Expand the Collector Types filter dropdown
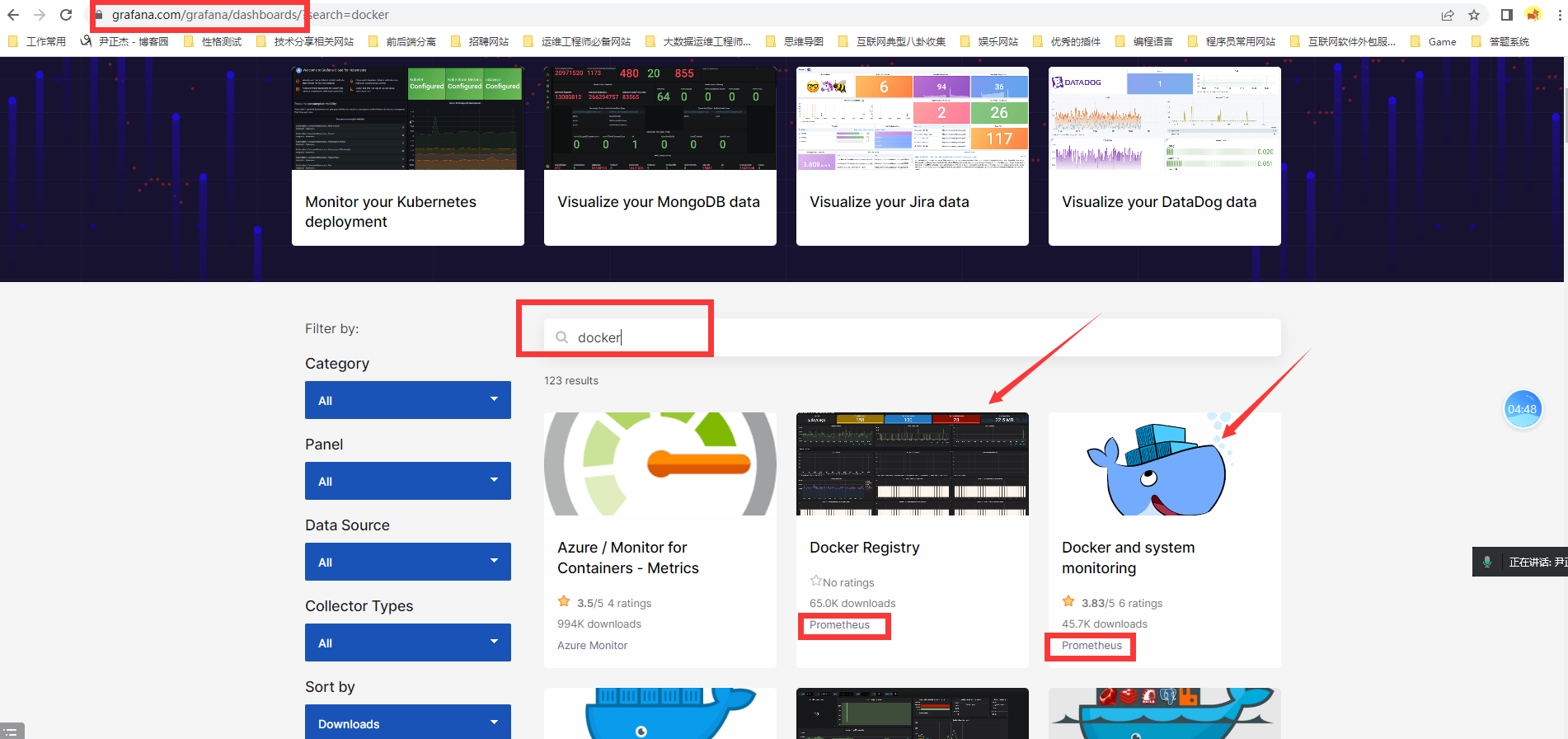The height and width of the screenshot is (739, 1568). click(x=408, y=643)
